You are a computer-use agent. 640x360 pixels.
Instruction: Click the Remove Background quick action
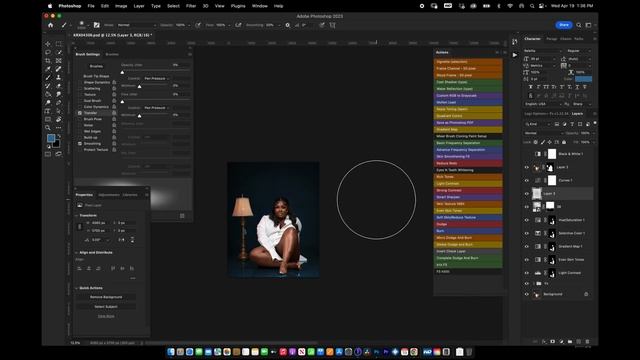[x=106, y=297]
